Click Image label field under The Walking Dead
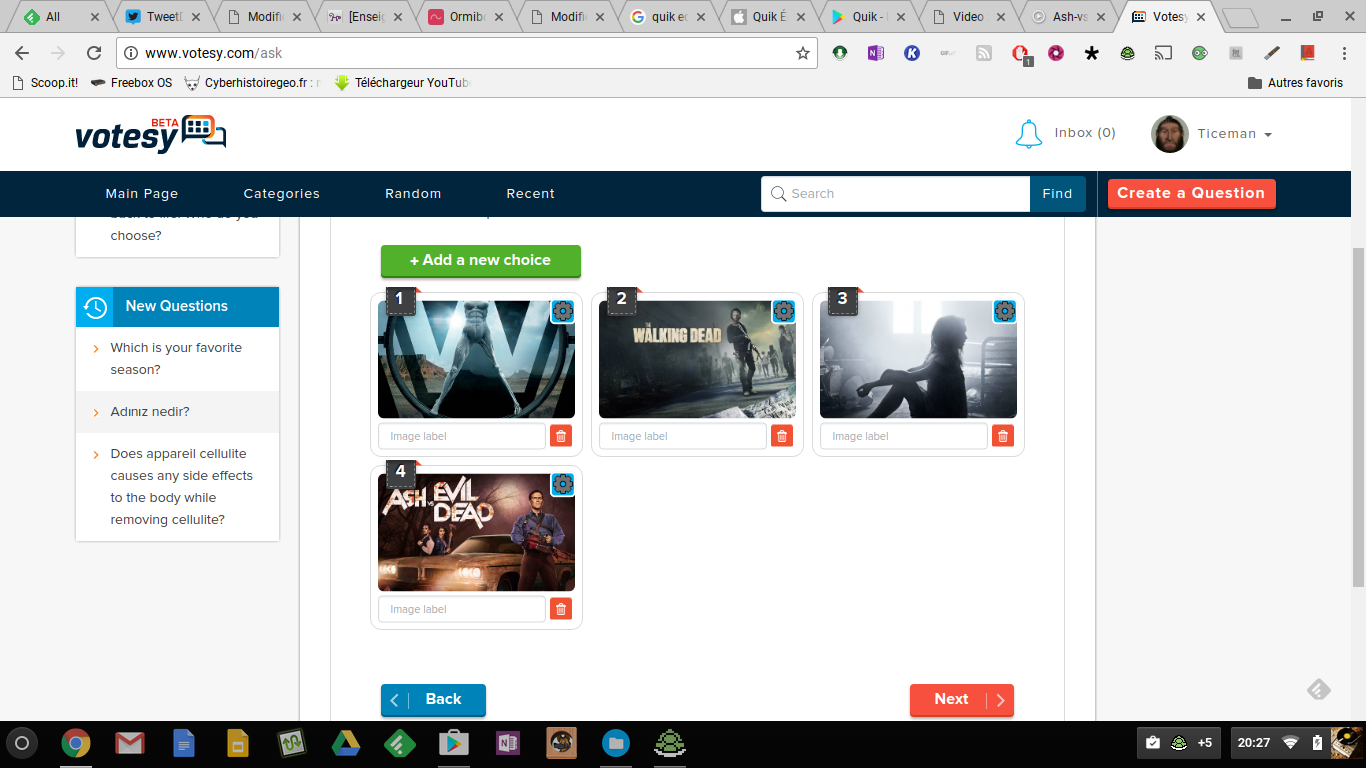The image size is (1366, 768). pos(683,436)
